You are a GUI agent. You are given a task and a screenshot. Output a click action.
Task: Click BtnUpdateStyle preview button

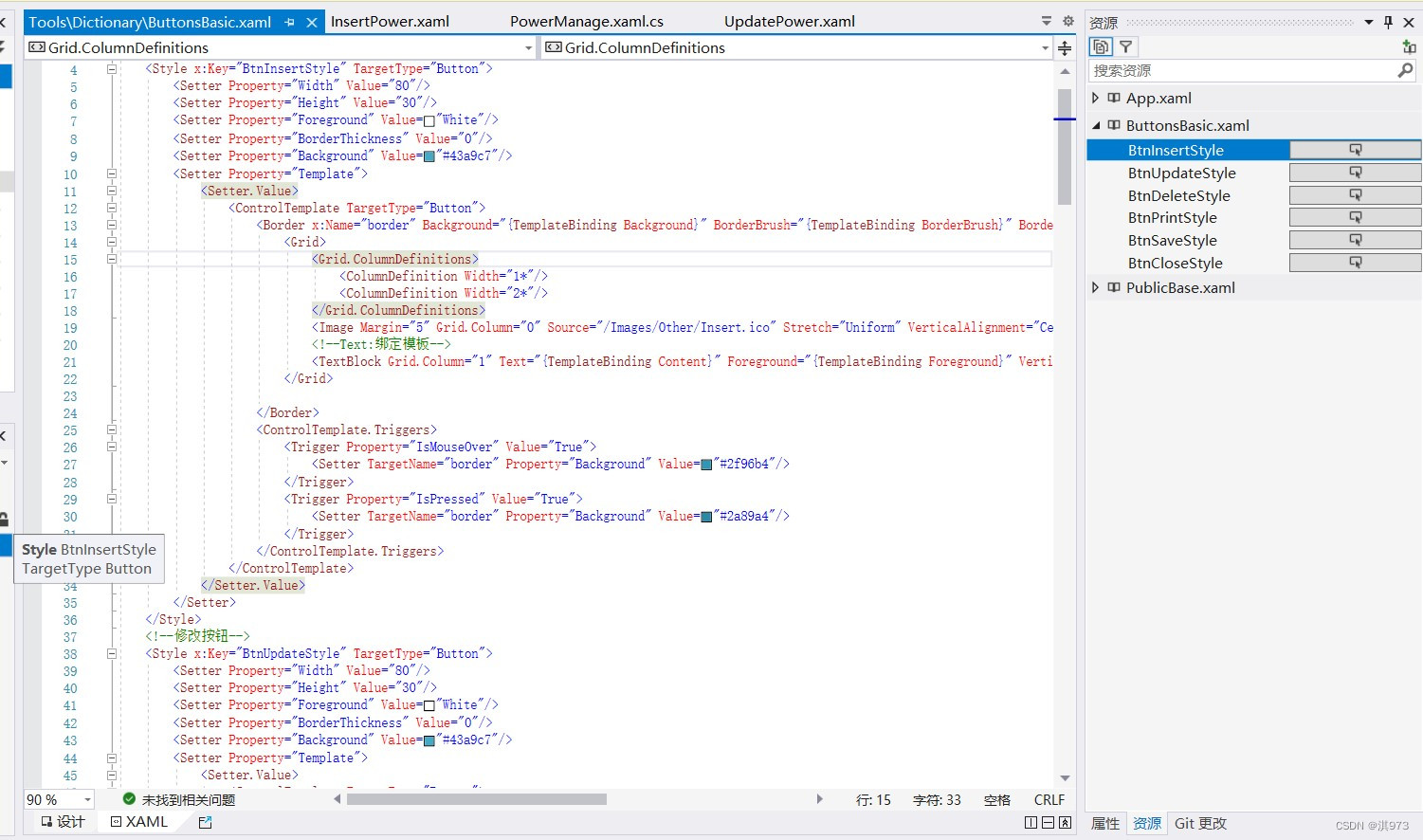point(1355,173)
